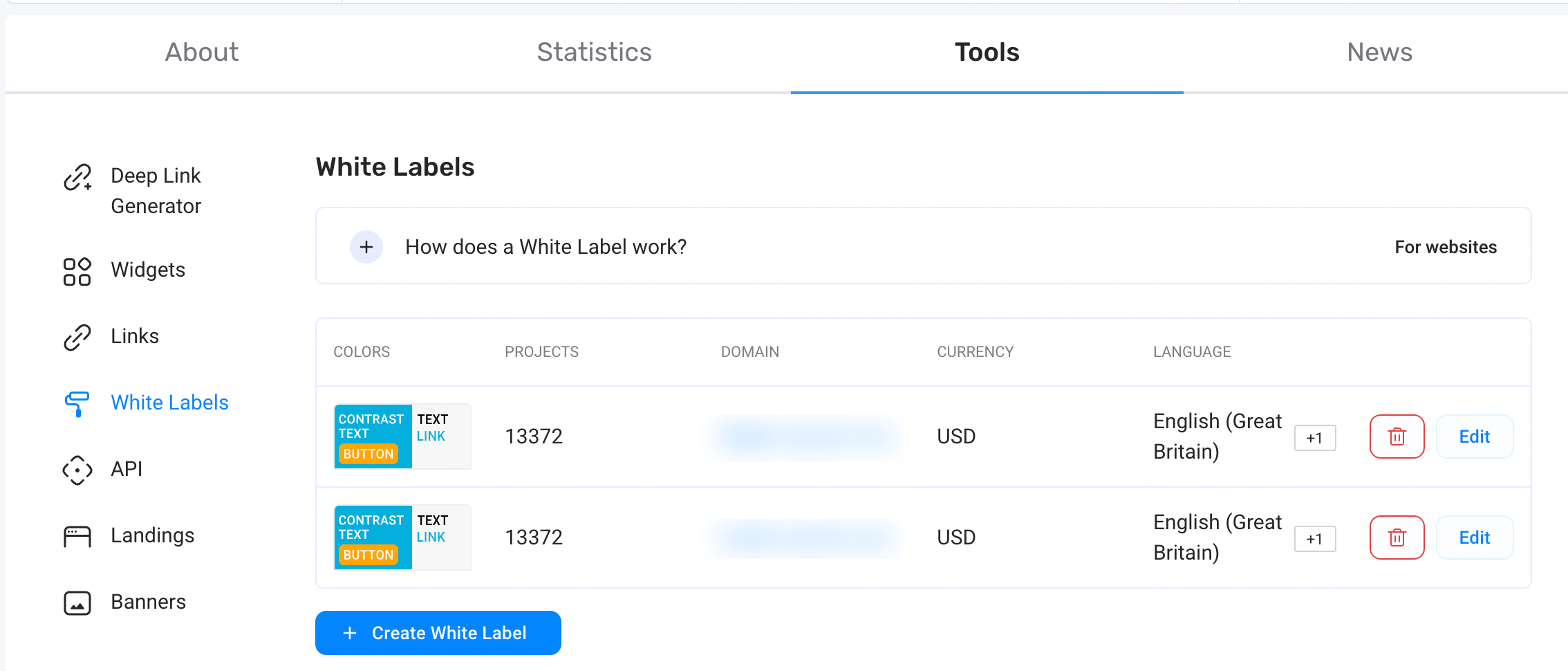The image size is (1568, 671).
Task: Click the Landings window icon
Action: [x=77, y=537]
